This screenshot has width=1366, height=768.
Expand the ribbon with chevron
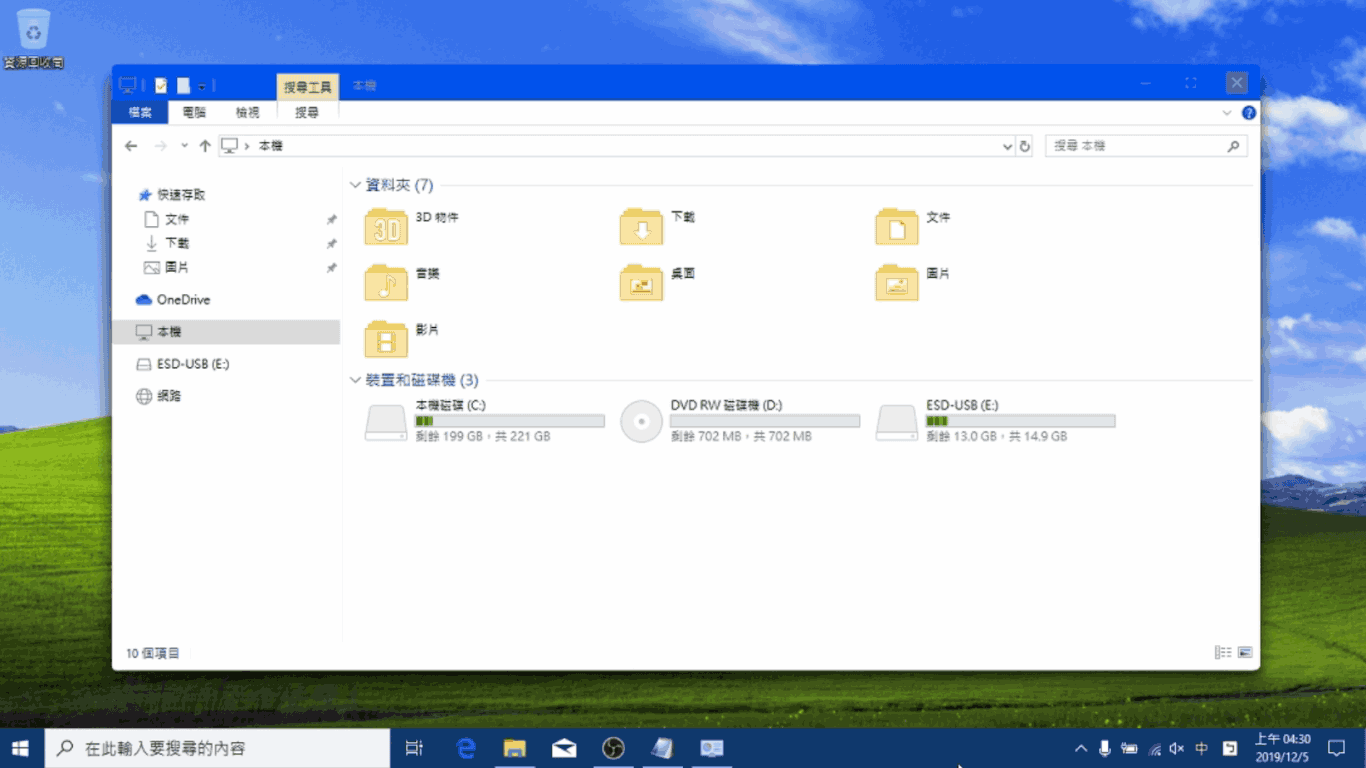click(1227, 113)
